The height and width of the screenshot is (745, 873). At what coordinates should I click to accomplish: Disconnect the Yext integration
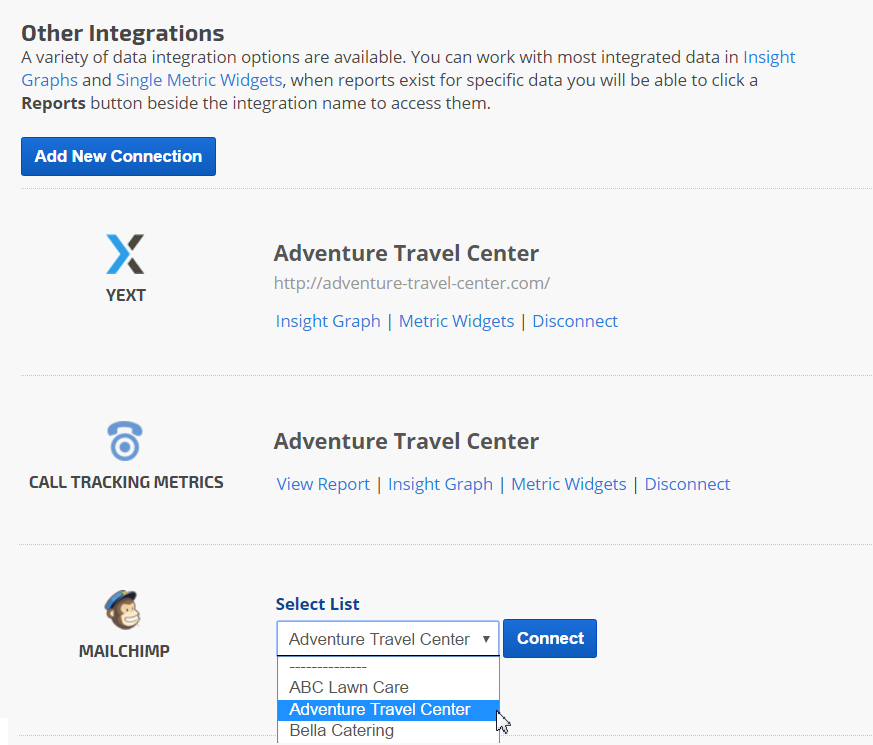coord(575,321)
